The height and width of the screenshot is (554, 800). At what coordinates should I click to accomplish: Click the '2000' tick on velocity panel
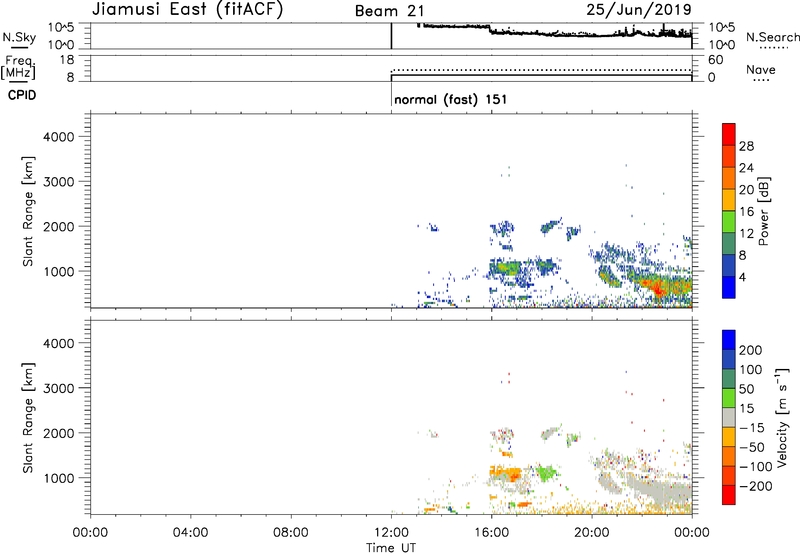point(59,433)
